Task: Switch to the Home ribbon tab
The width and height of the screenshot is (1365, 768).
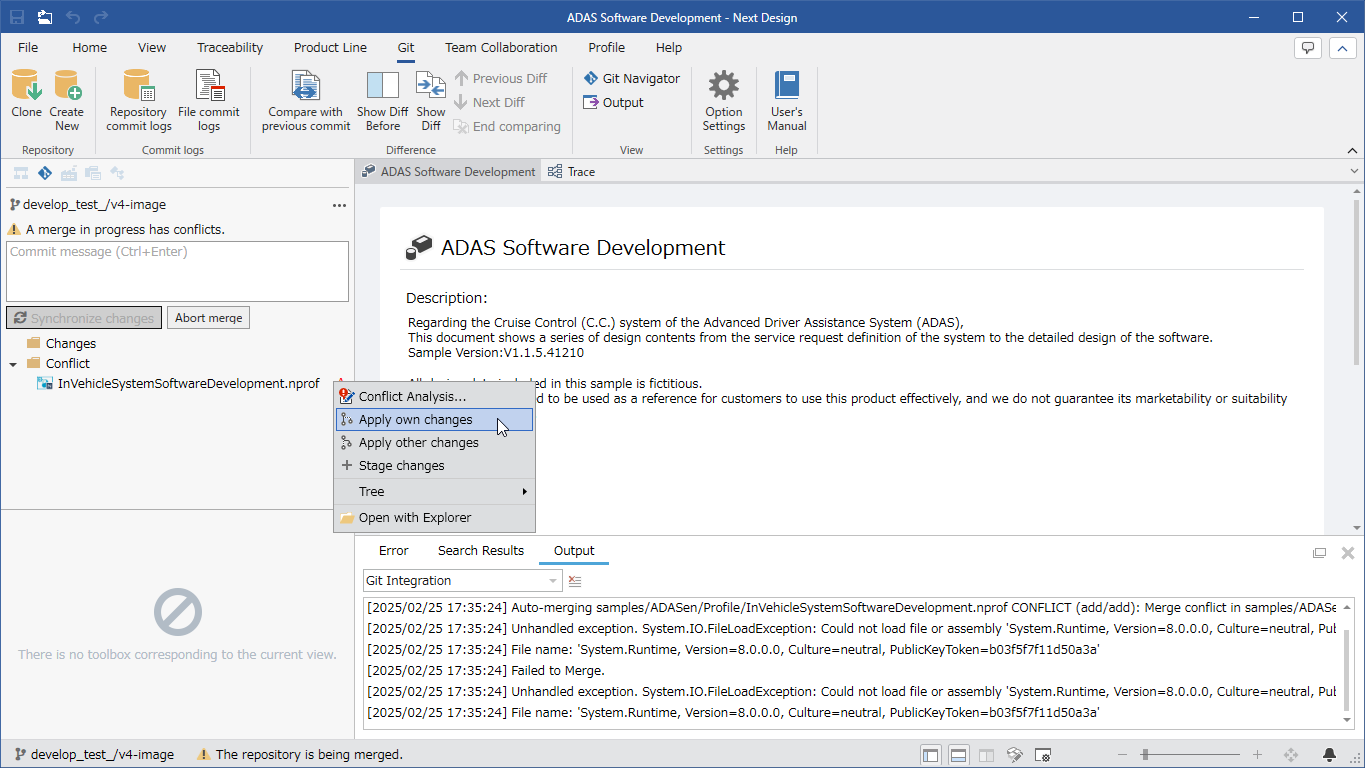Action: 89,47
